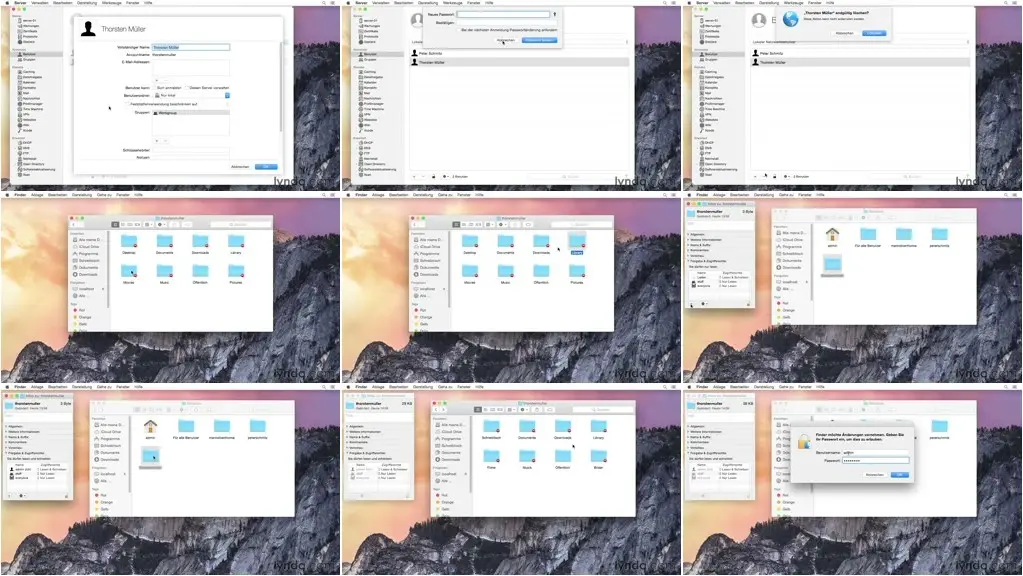
Task: Open Open Directory in password-sheet window's sidebar
Action: coord(374,164)
